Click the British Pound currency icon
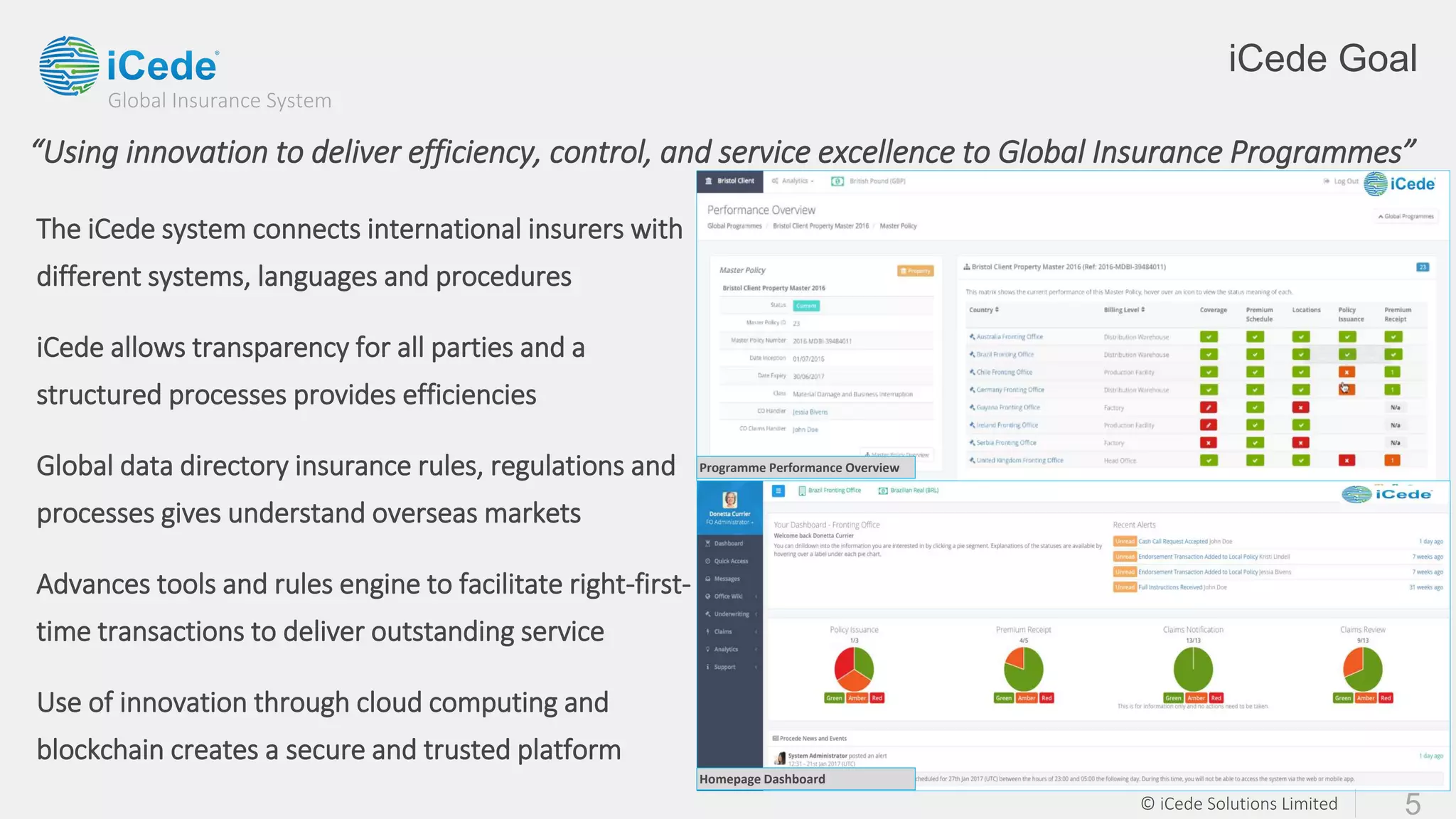The image size is (1456, 819). [837, 181]
